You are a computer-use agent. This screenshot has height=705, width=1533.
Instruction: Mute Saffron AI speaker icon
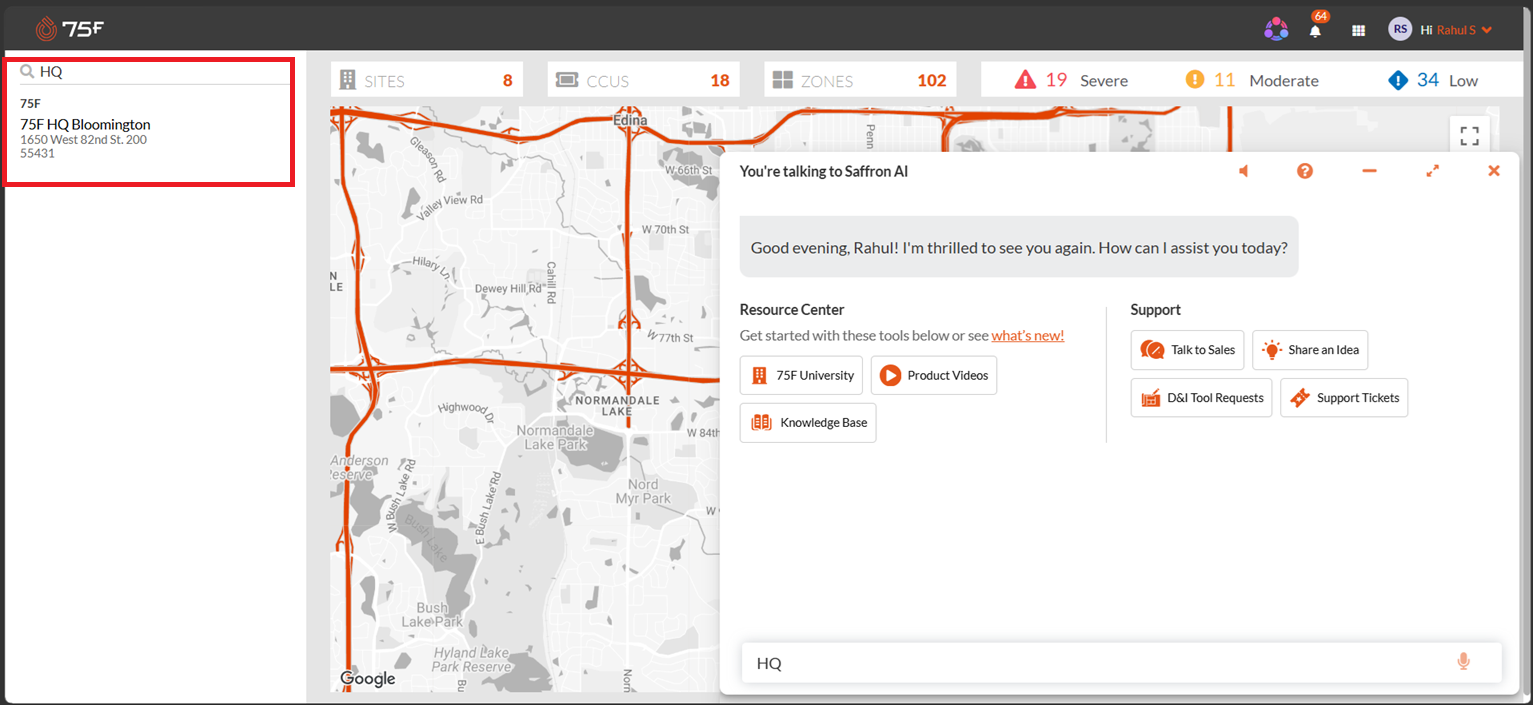click(x=1243, y=171)
